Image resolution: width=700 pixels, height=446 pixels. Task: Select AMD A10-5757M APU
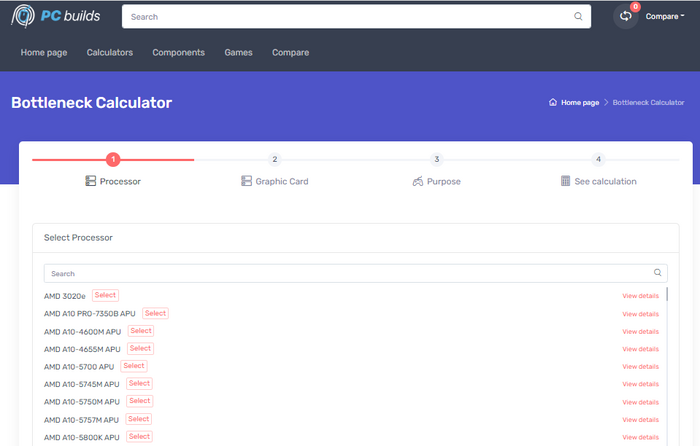pyautogui.click(x=139, y=419)
